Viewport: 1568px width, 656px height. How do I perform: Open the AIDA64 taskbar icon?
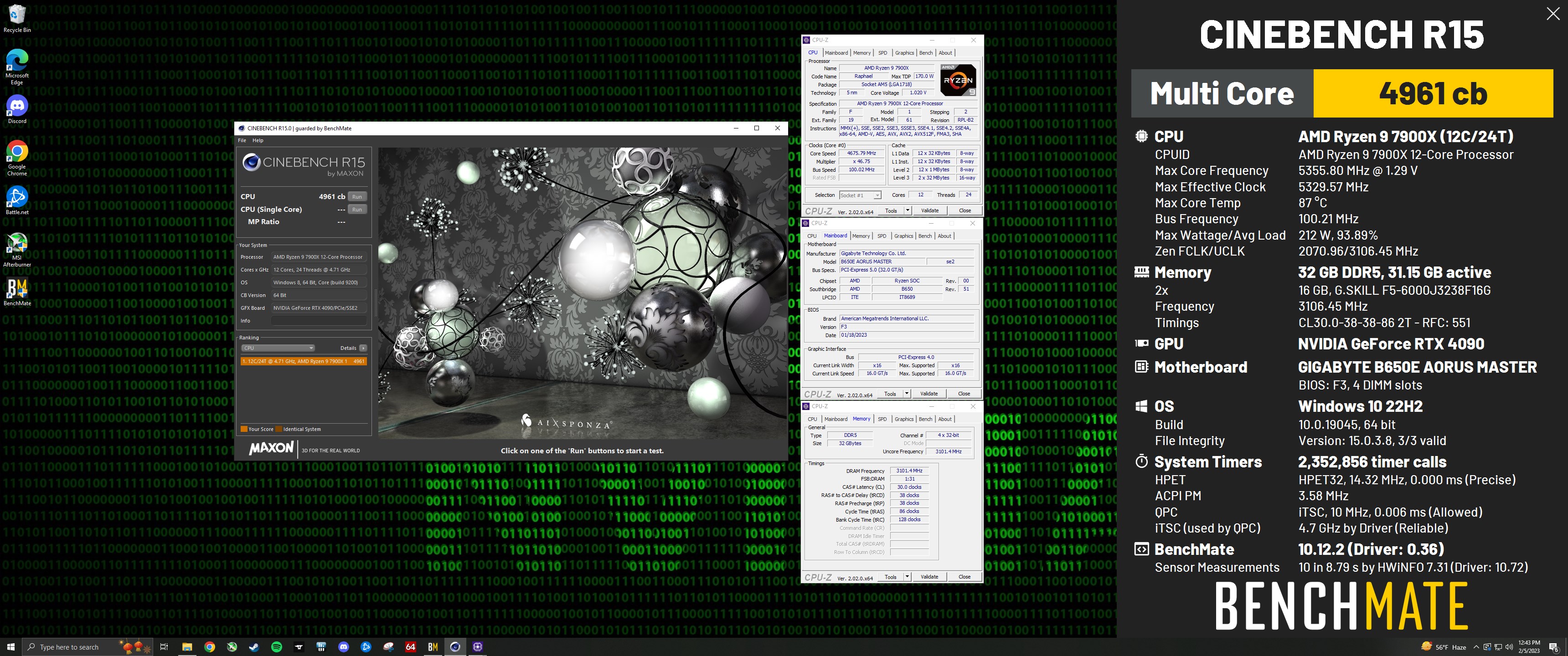click(x=410, y=646)
